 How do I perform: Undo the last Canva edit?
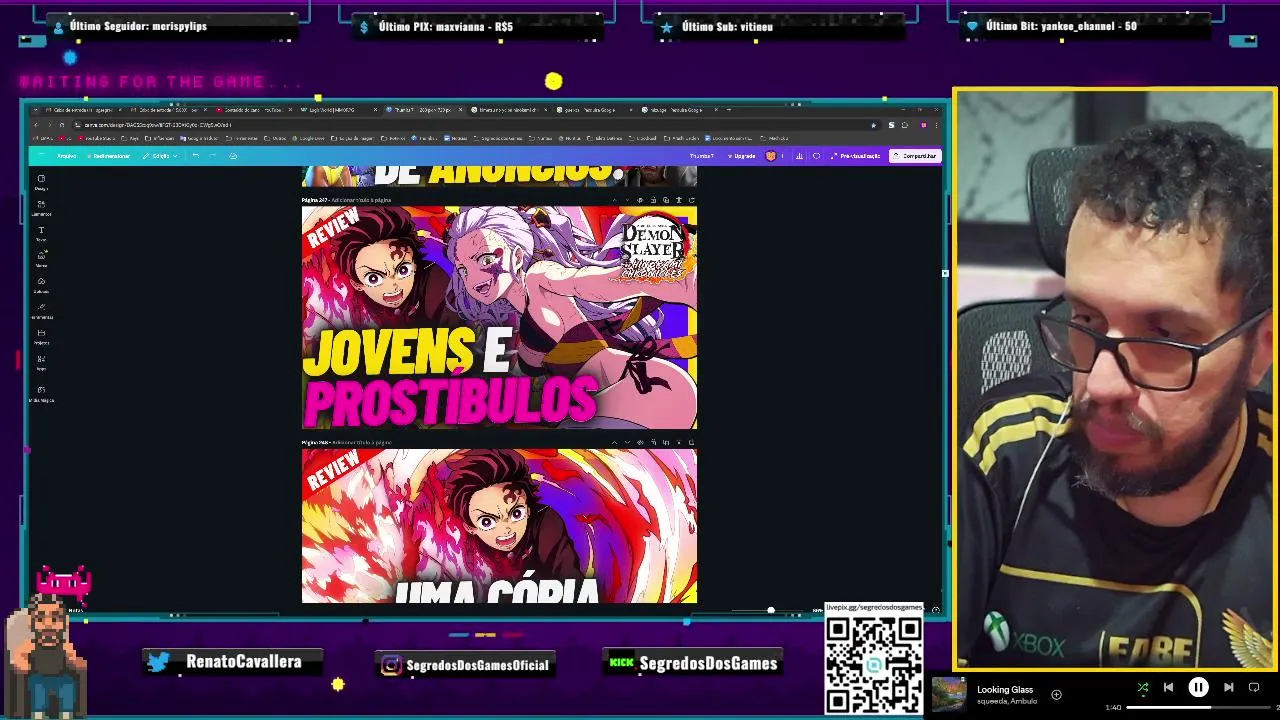click(x=195, y=156)
